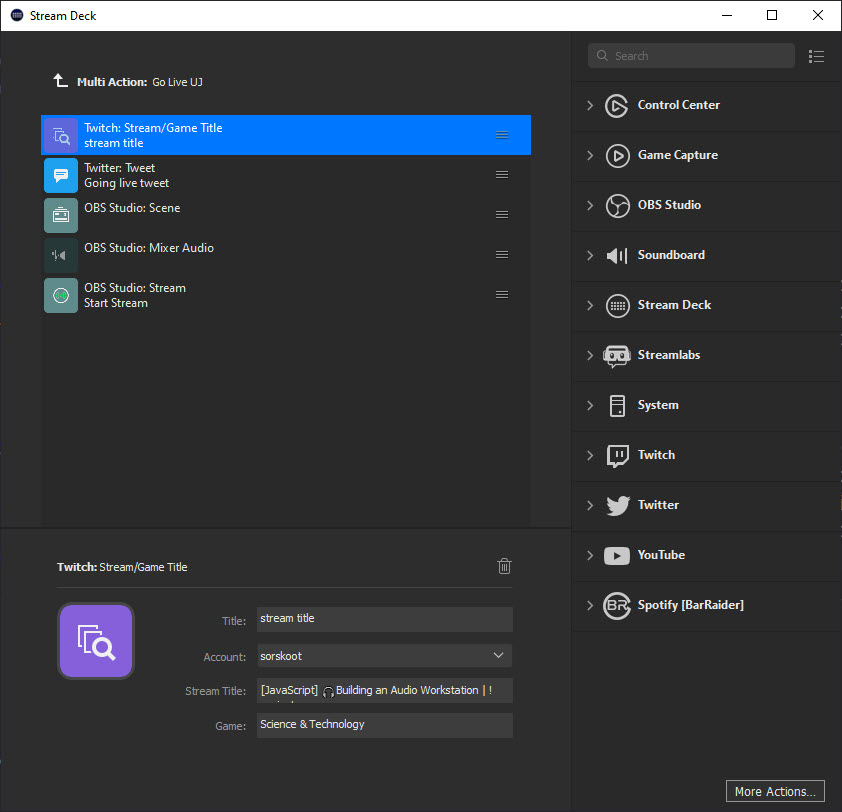Expand the Stream Deck category chevron
The image size is (842, 812).
[590, 305]
